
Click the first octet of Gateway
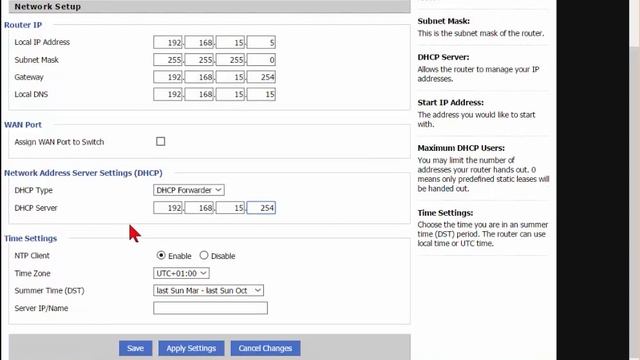tap(168, 77)
